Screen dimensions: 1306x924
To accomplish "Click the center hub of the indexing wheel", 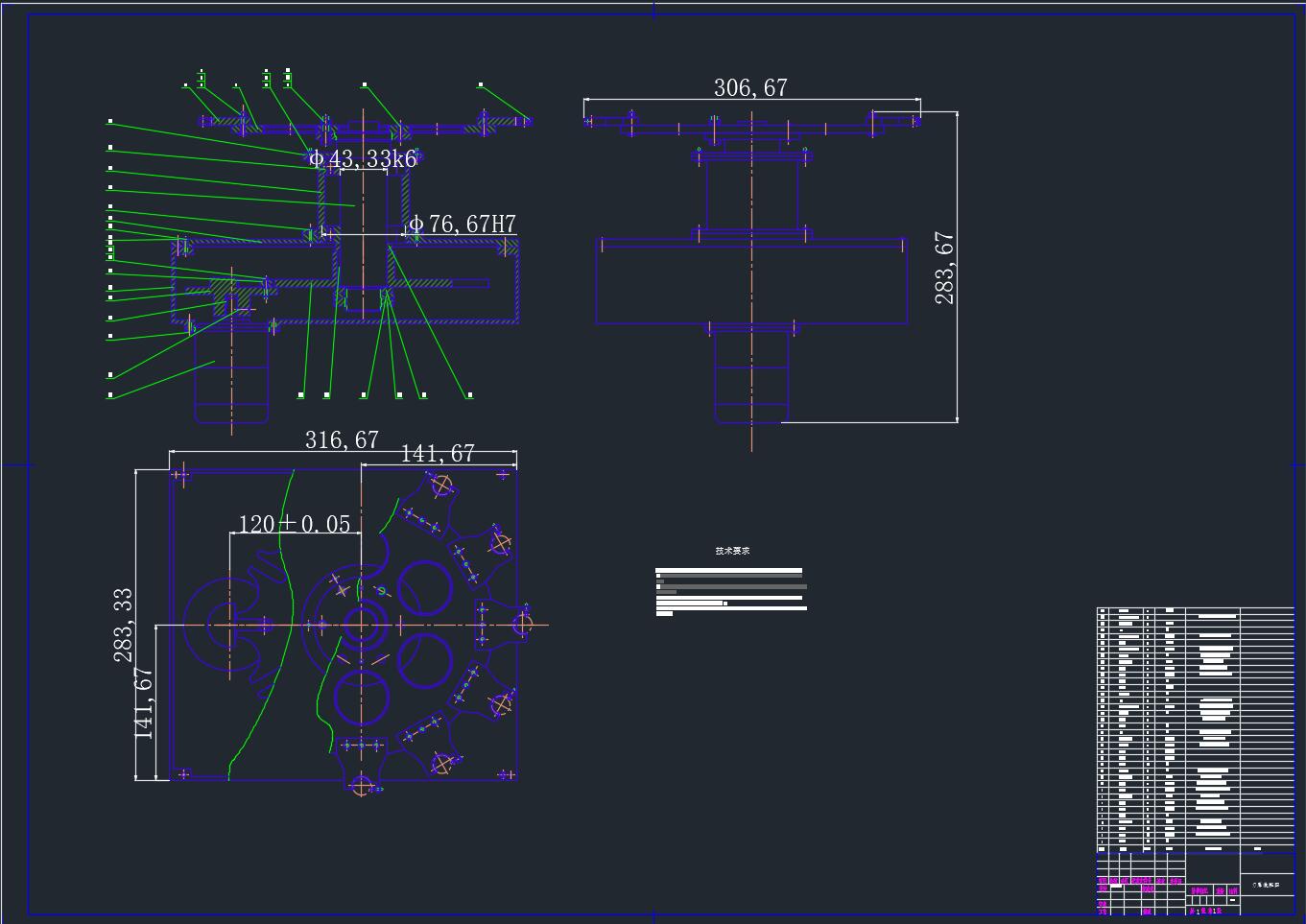I will pos(362,625).
